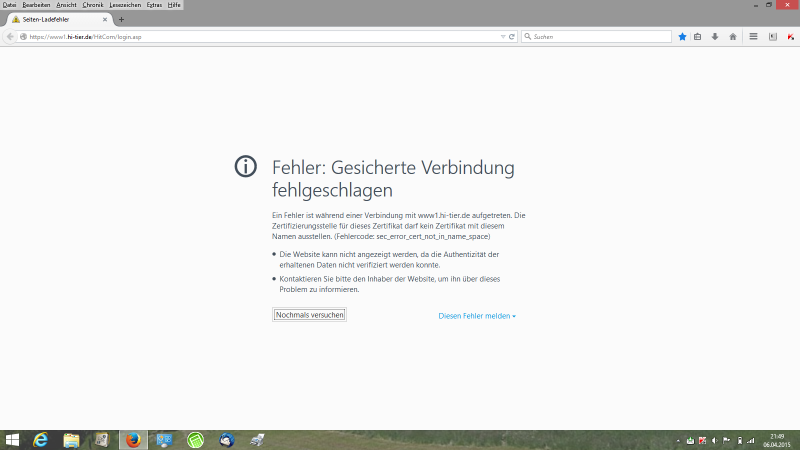Click the blue bookmark star icon
The image size is (800, 450).
tap(682, 37)
